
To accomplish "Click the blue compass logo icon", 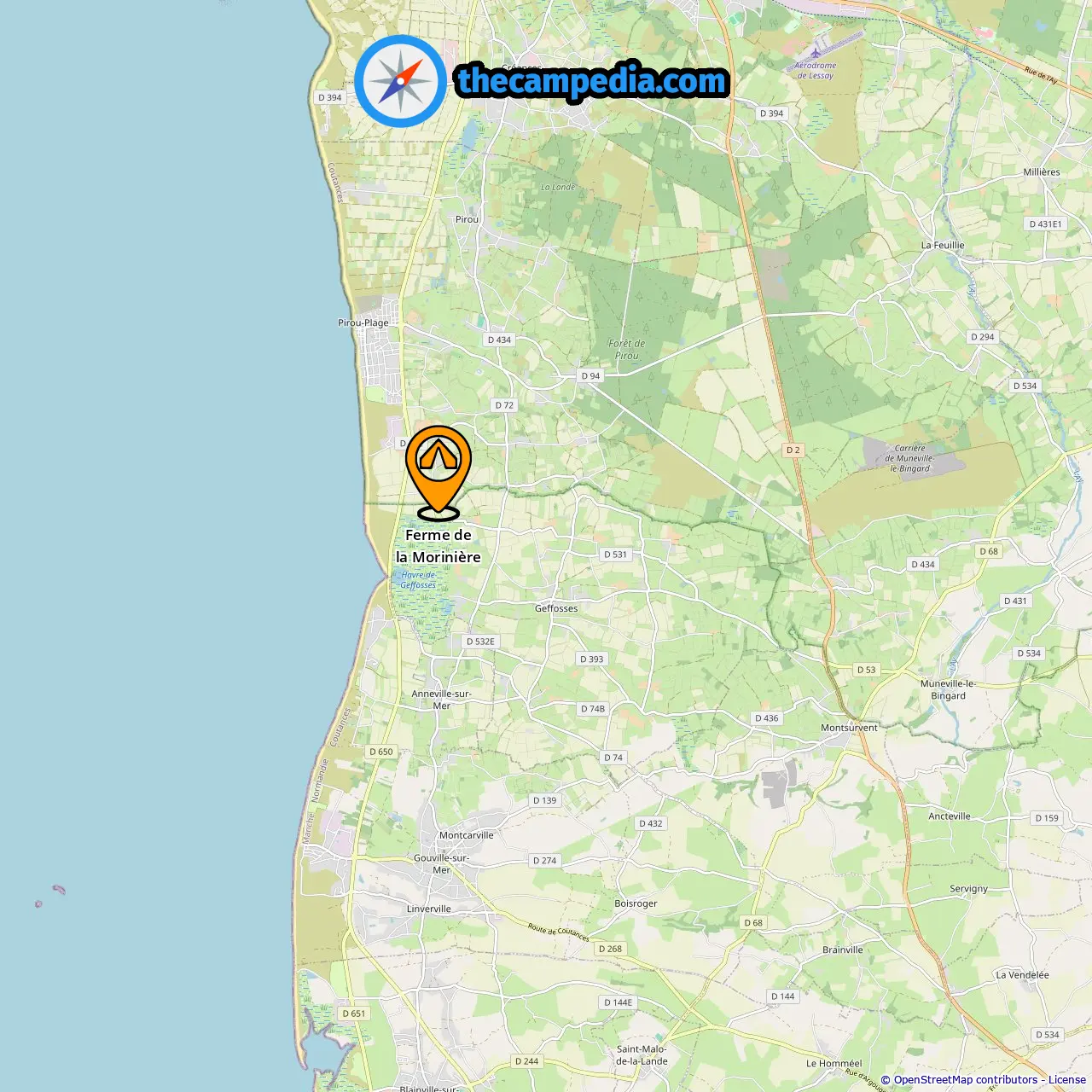I will 400,81.
